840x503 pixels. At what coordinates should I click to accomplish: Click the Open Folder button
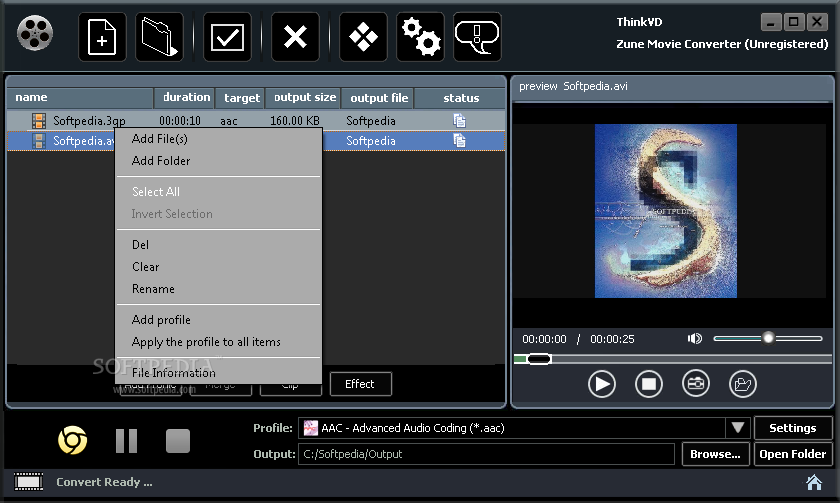point(793,454)
